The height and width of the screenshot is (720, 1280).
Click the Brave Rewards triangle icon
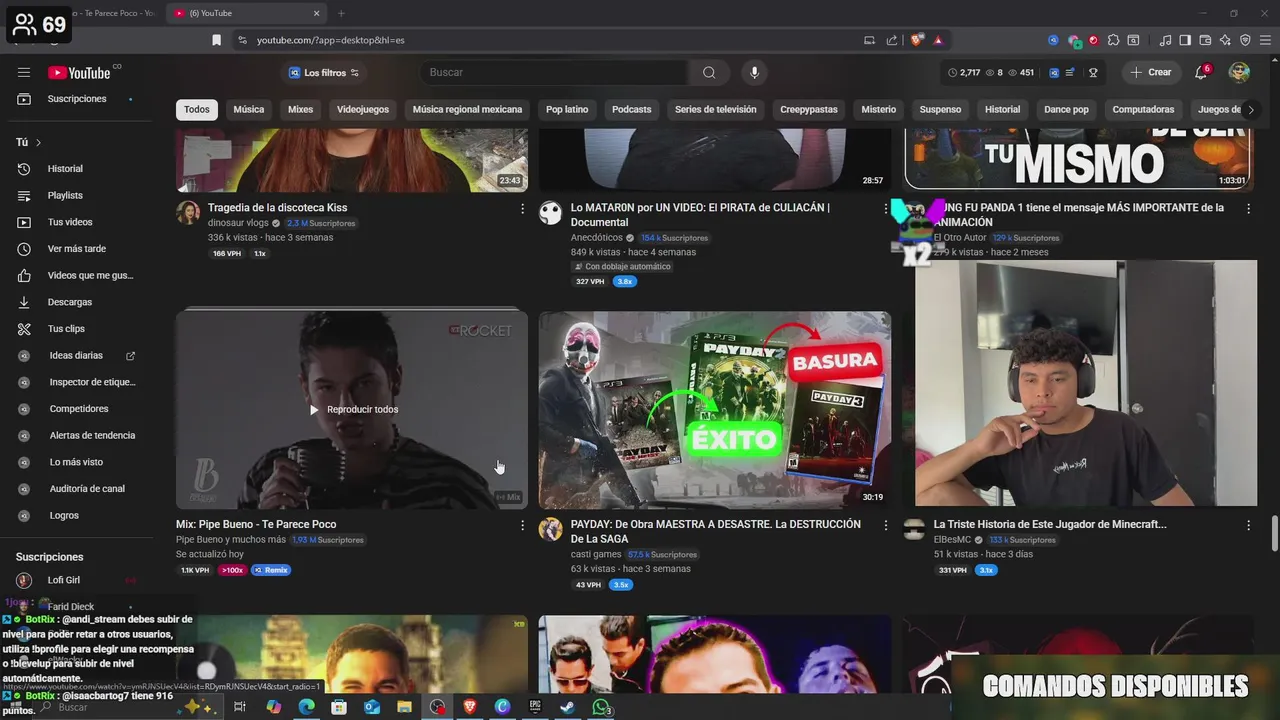pyautogui.click(x=938, y=40)
